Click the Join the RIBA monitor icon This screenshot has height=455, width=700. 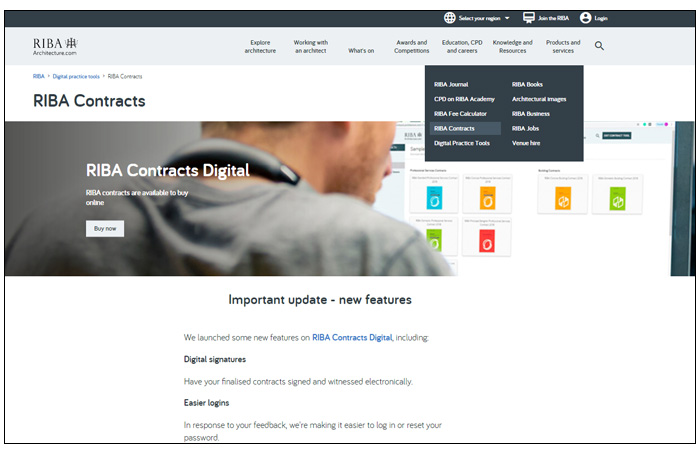point(529,18)
